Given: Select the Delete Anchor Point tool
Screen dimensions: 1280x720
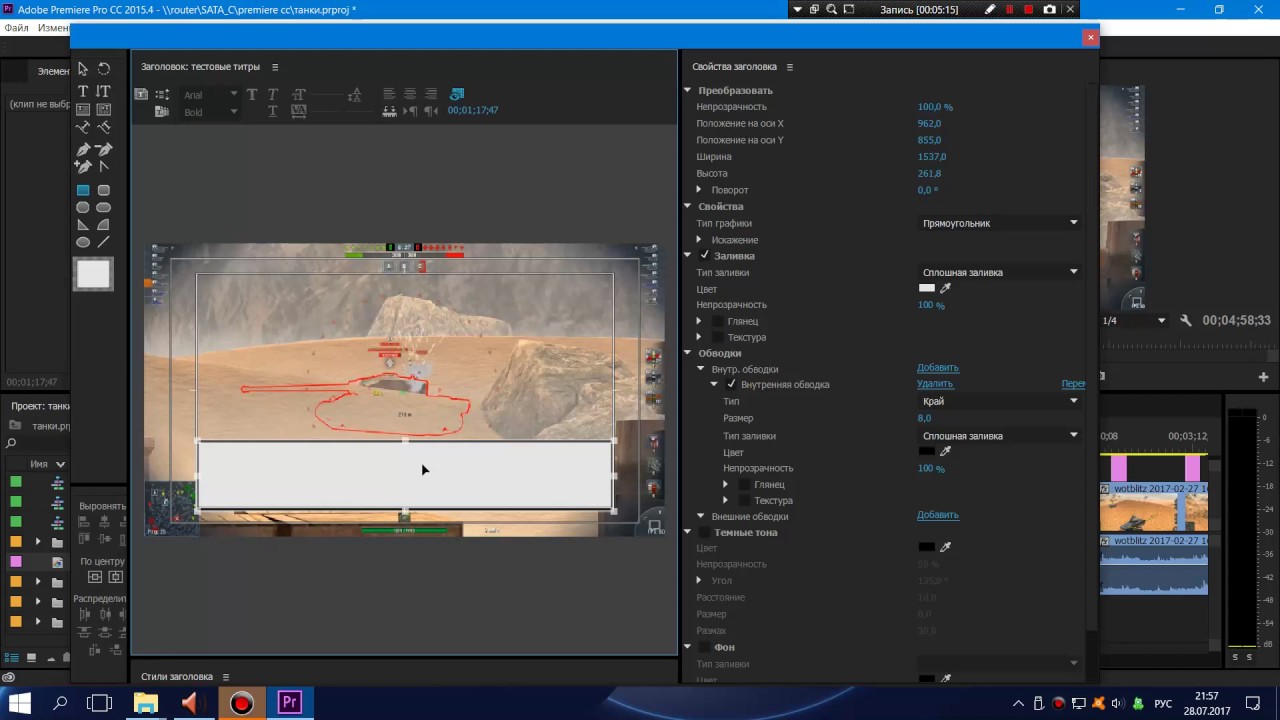Looking at the screenshot, I should coord(104,150).
